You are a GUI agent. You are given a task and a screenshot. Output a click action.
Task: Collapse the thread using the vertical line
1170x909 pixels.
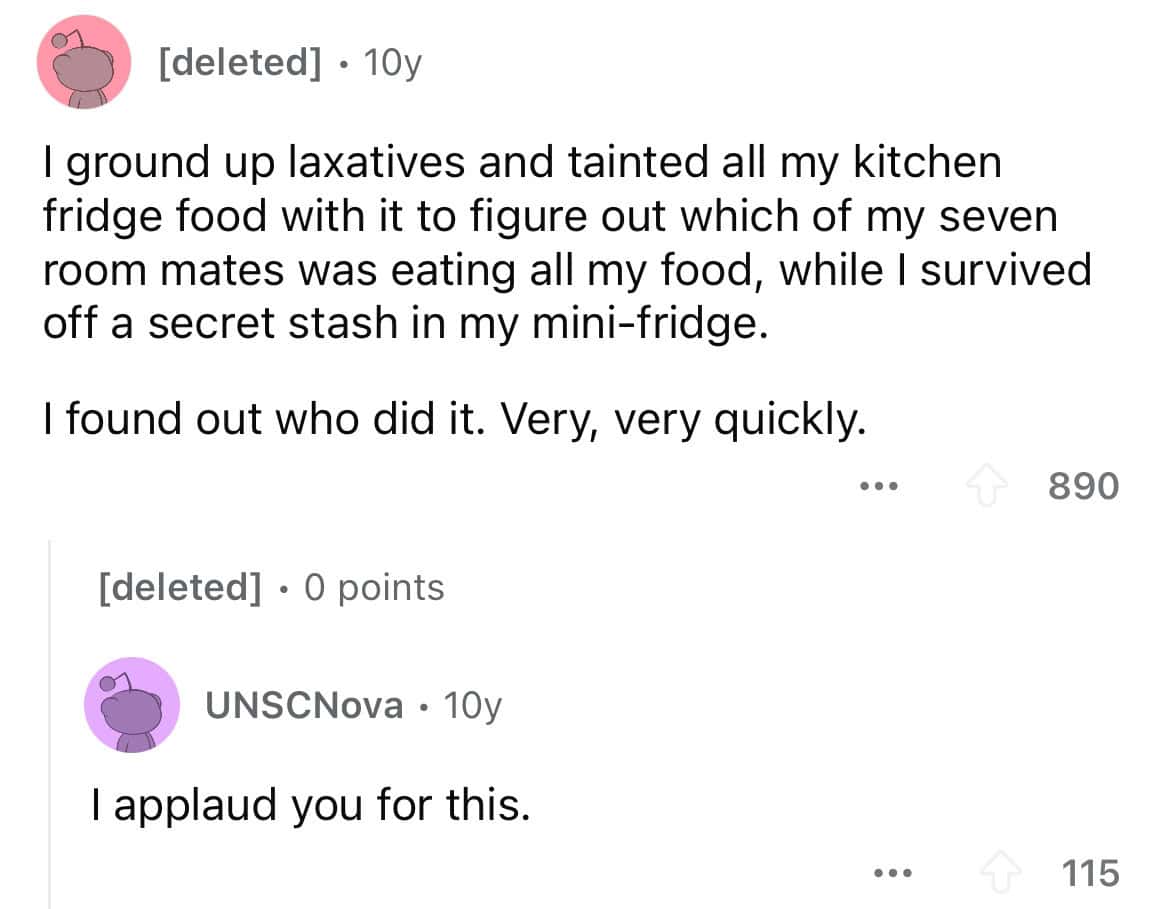[x=51, y=720]
